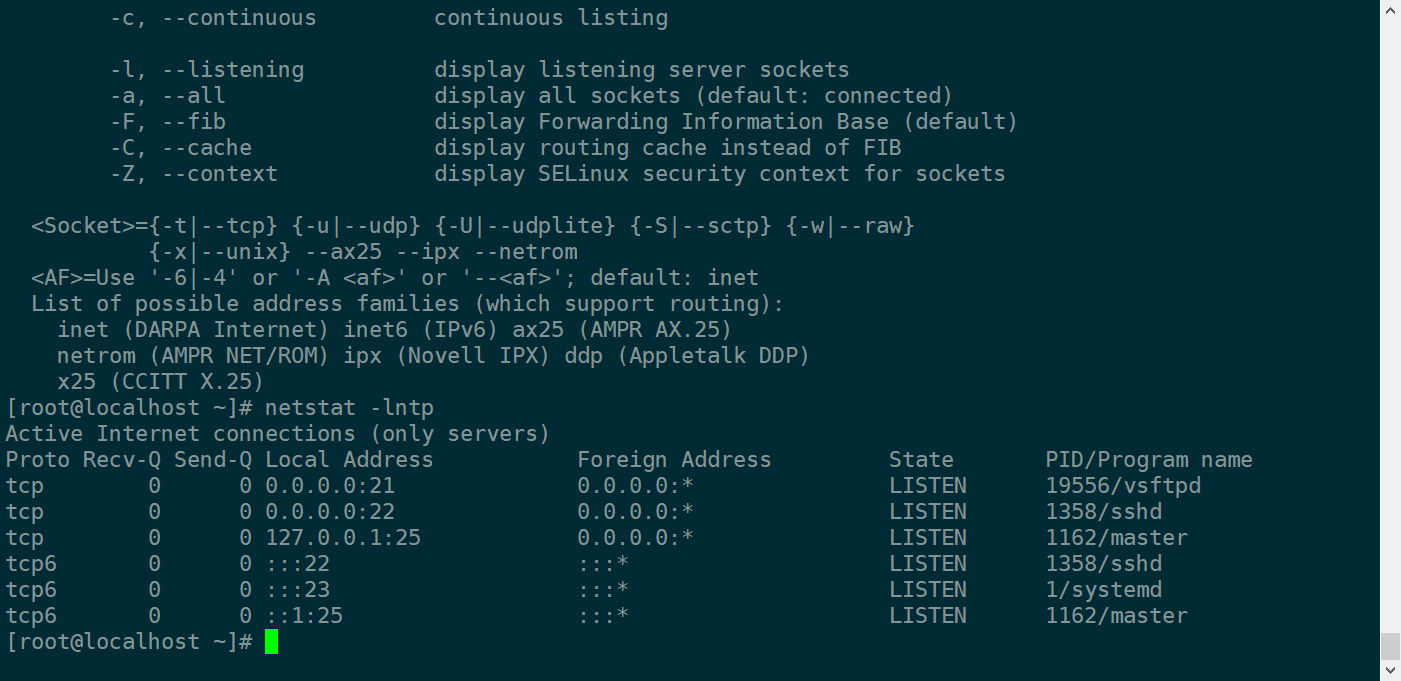Click the 'State' column header
This screenshot has height=681, width=1401.
(x=920, y=460)
